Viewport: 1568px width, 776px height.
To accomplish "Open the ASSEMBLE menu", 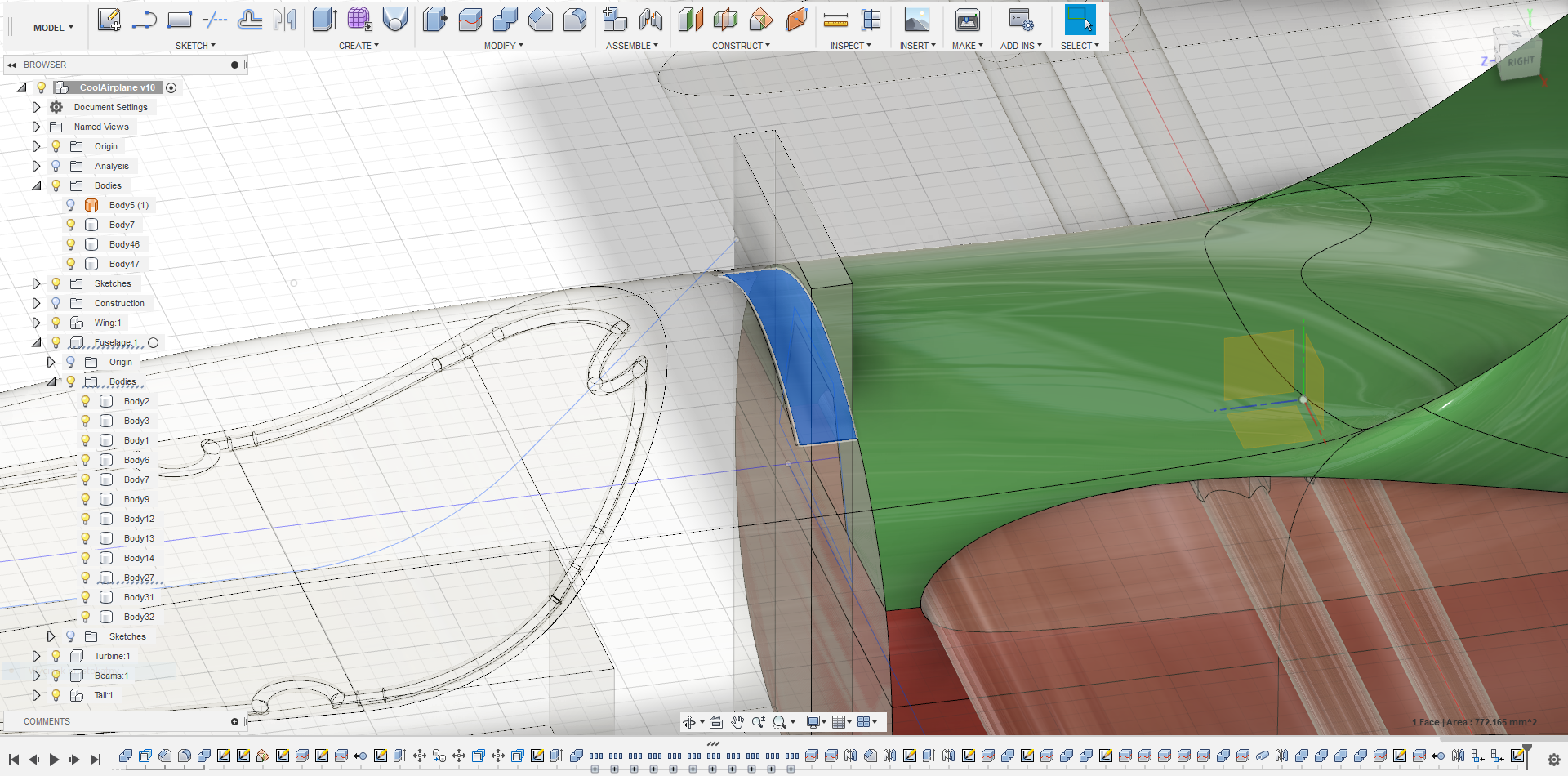I will click(631, 46).
